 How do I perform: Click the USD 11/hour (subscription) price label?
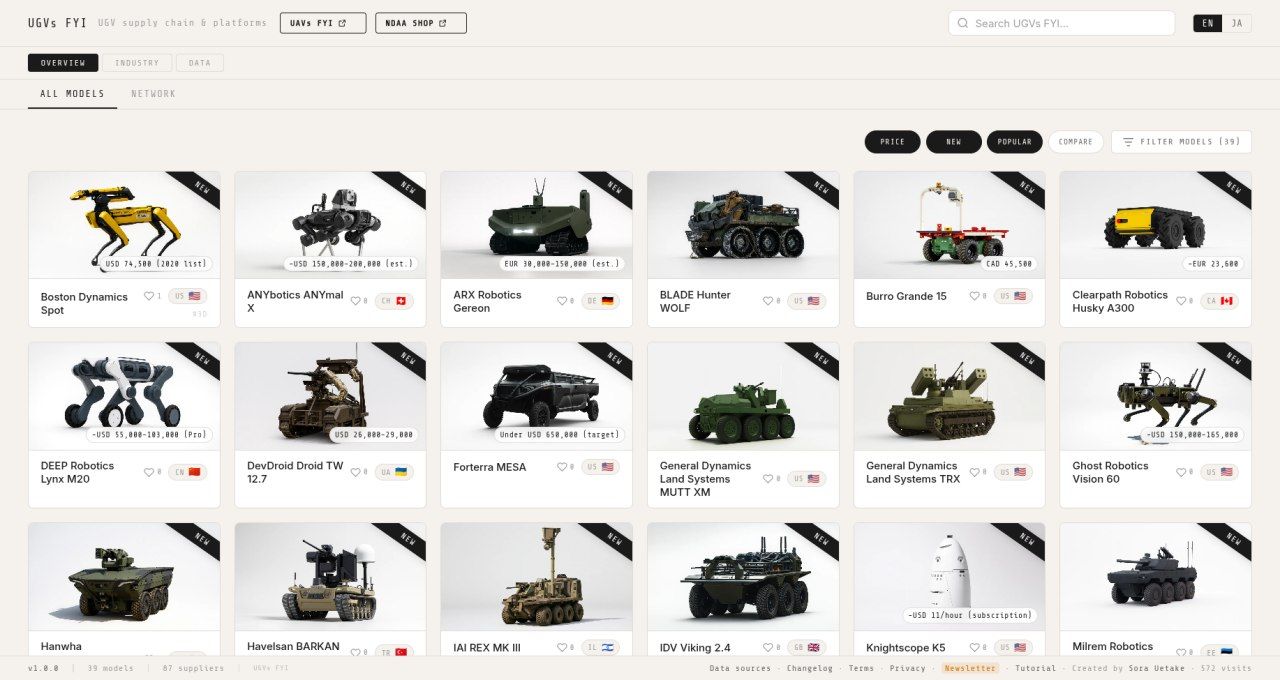click(969, 615)
